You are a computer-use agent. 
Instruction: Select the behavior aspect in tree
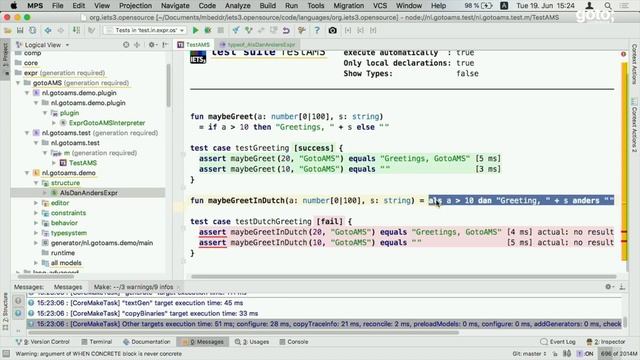point(64,223)
